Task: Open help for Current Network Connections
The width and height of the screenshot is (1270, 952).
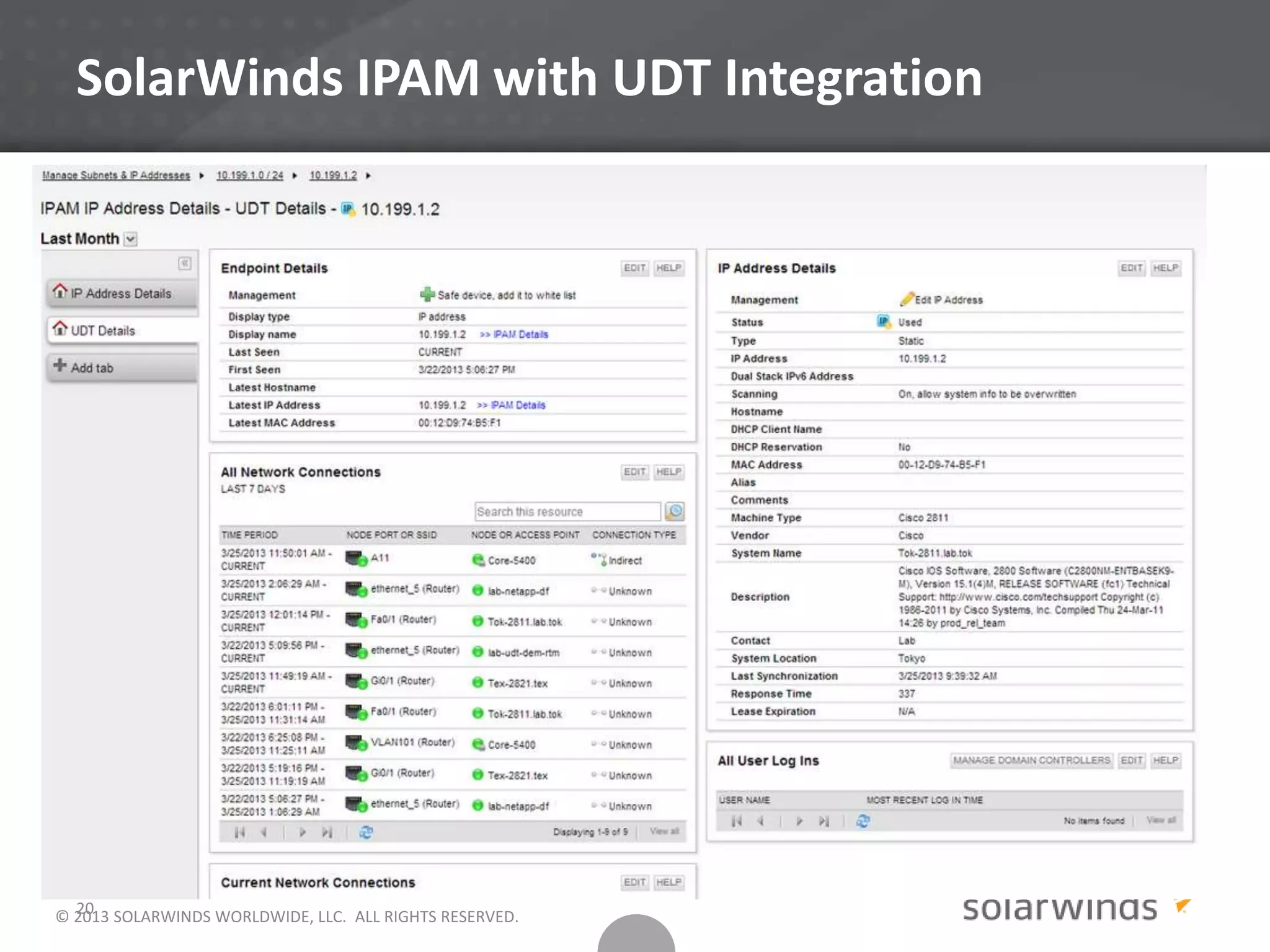Action: (x=668, y=883)
